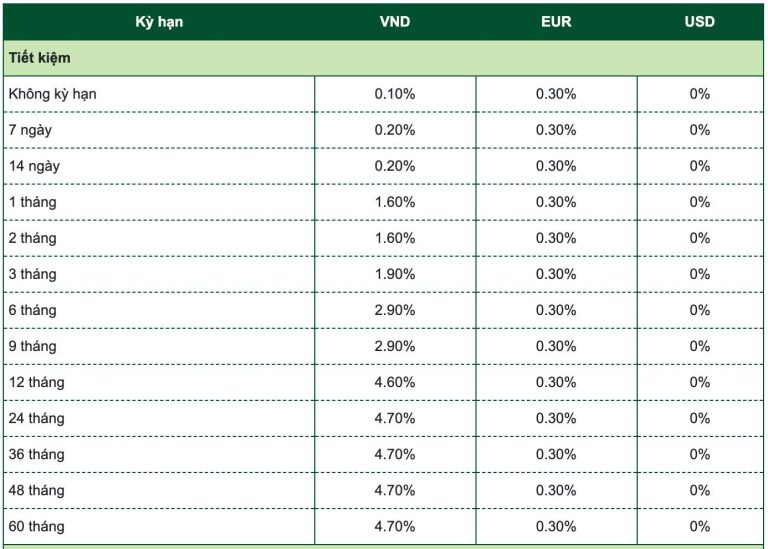Viewport: 768px width, 549px height.
Task: Click the VND column header
Action: tap(395, 21)
